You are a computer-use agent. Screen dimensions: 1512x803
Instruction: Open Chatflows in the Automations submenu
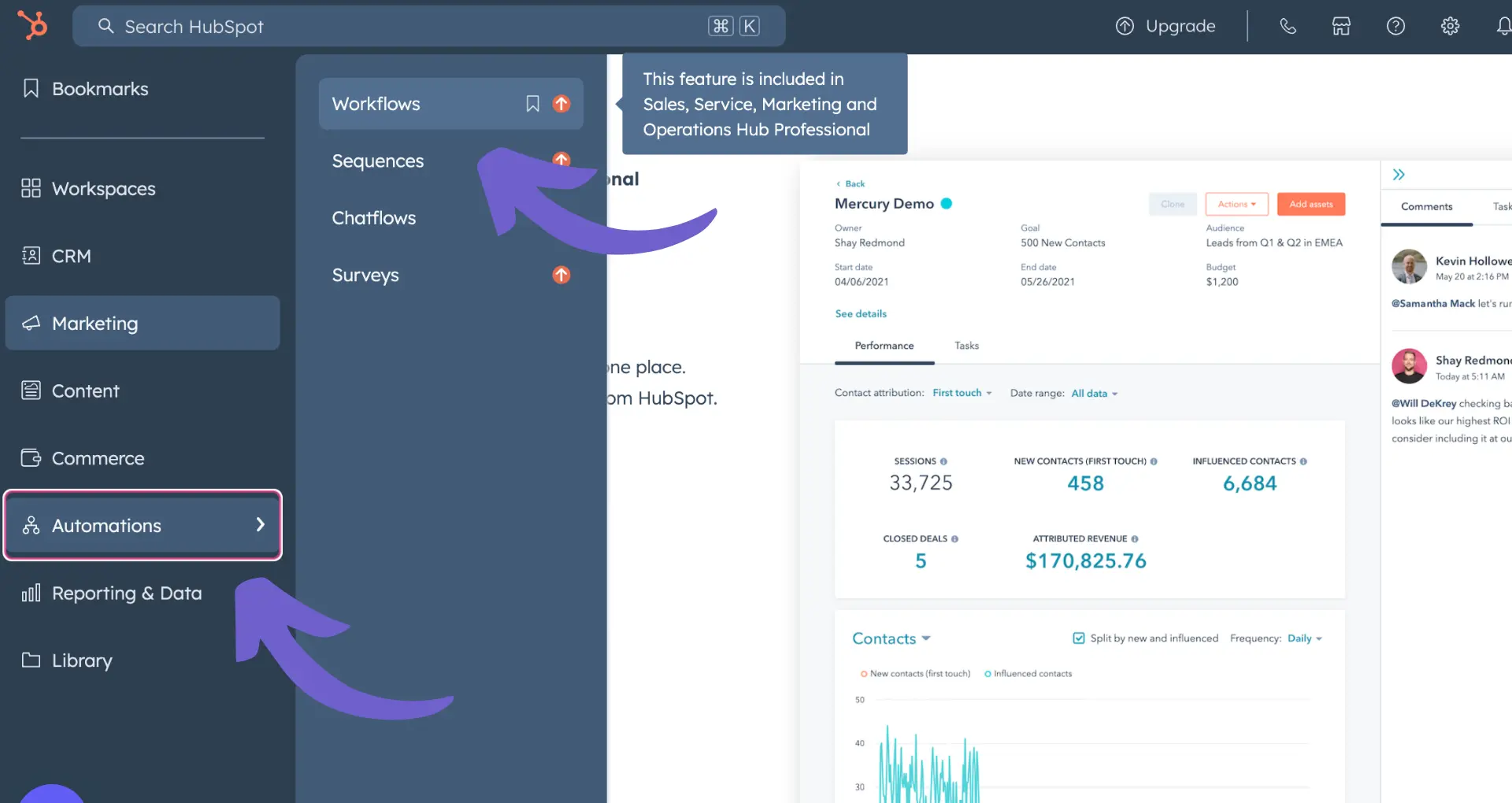pos(374,218)
